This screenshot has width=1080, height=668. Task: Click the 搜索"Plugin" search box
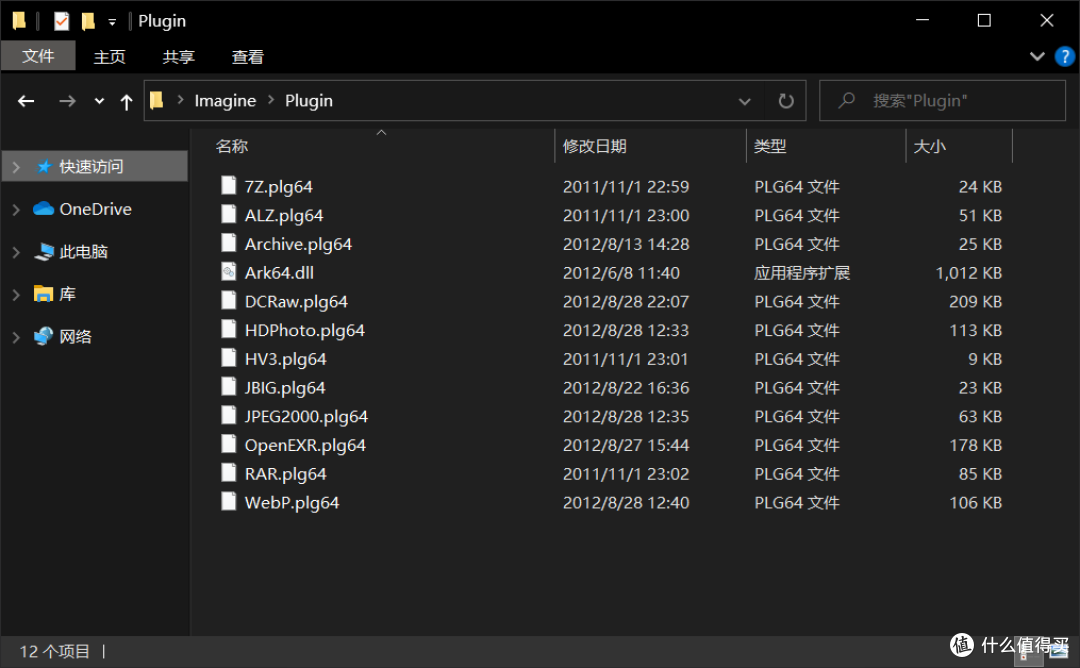(x=942, y=101)
